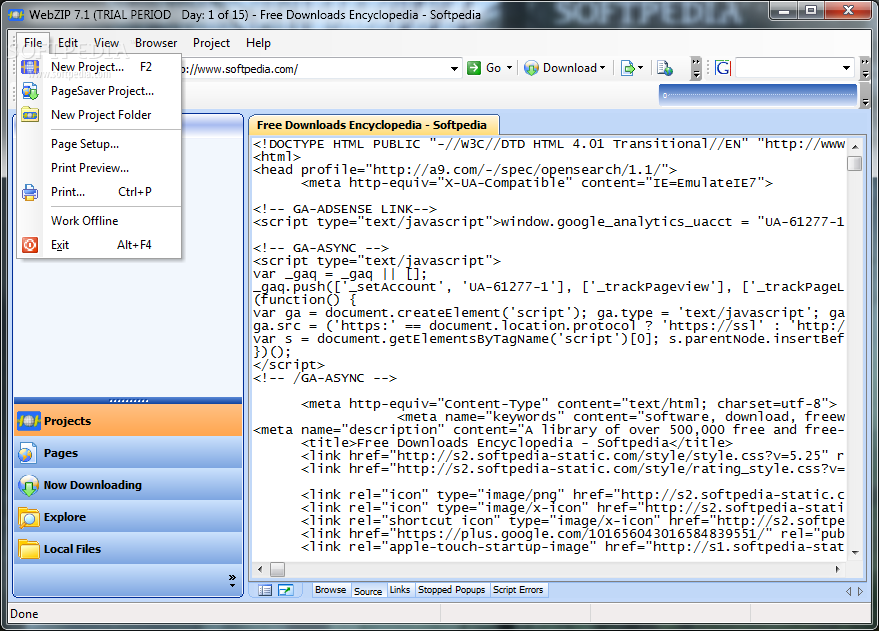The image size is (879, 631).
Task: Choose Print... menu entry
Action: click(x=99, y=192)
